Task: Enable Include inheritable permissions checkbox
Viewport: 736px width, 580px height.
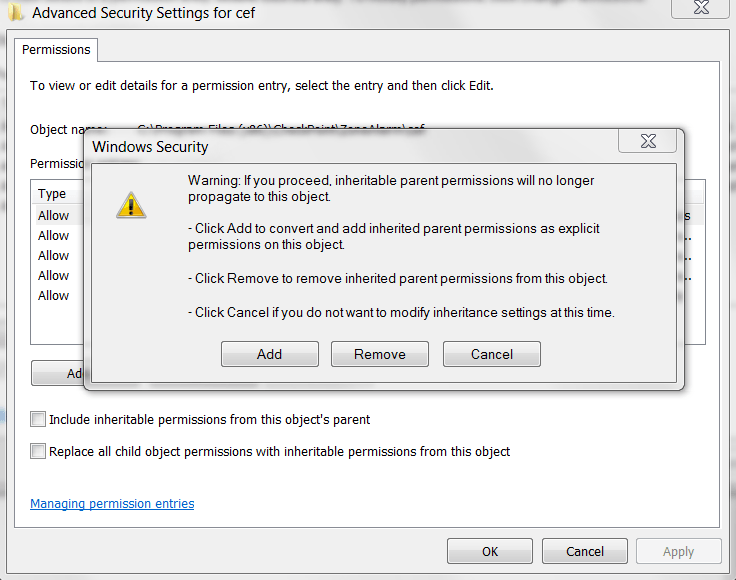Action: click(39, 419)
